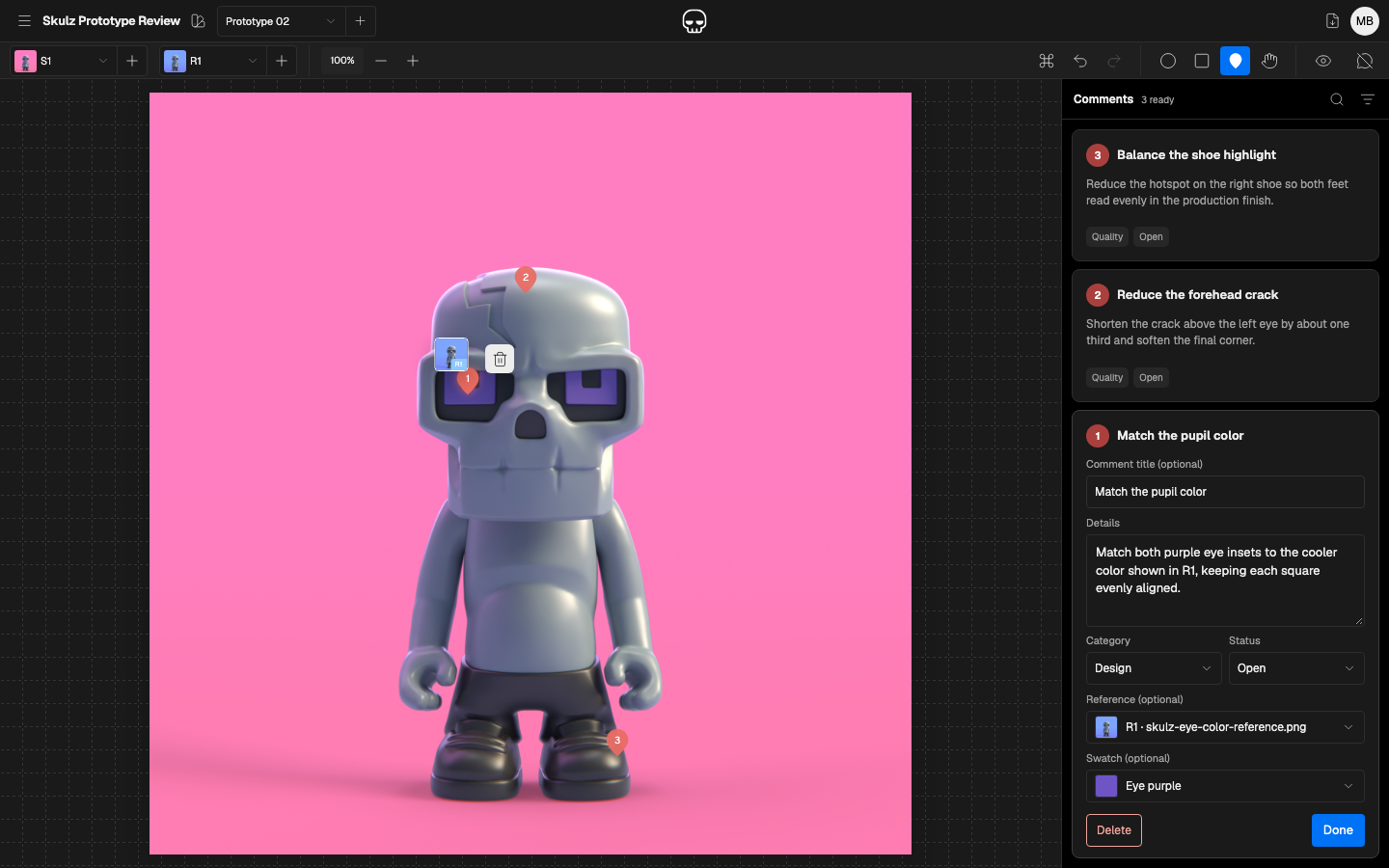Open the Status dropdown set to Open
The height and width of the screenshot is (868, 1389).
click(1296, 668)
